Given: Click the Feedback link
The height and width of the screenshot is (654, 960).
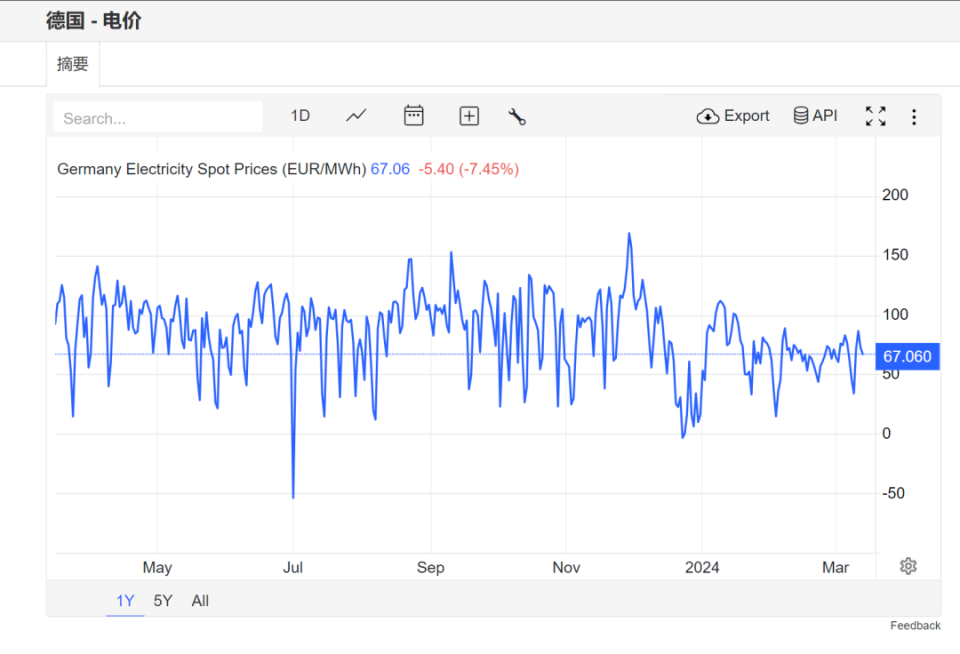Looking at the screenshot, I should (915, 625).
